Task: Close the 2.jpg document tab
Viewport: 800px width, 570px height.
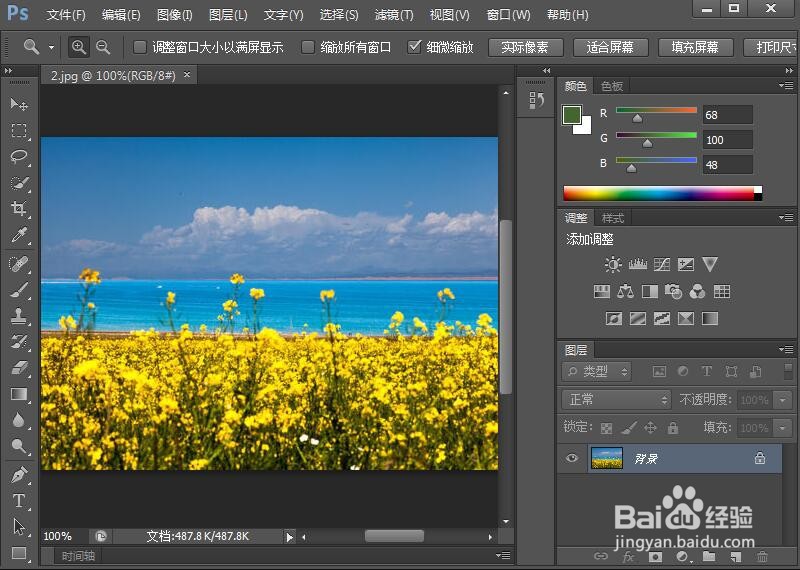Action: (187, 75)
